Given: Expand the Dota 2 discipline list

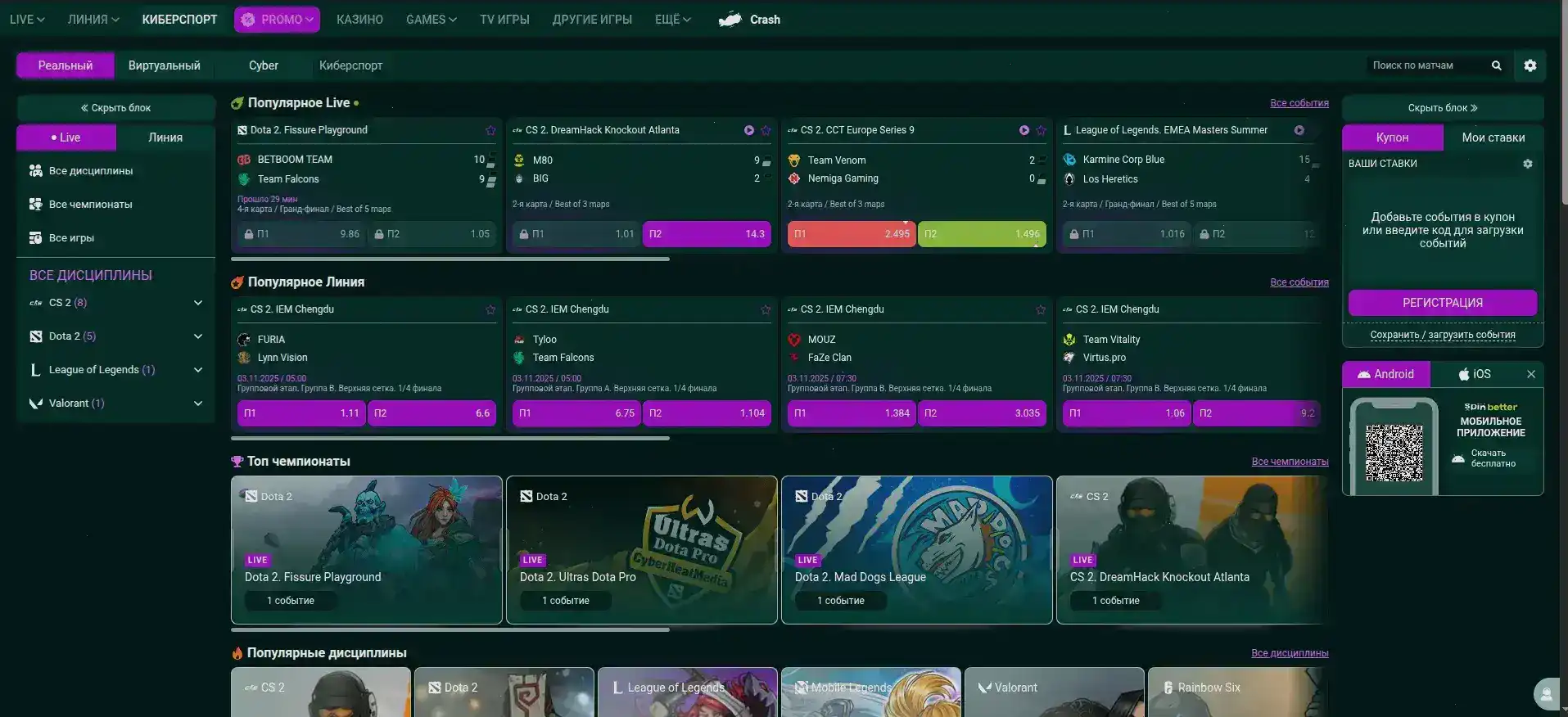Looking at the screenshot, I should [197, 336].
